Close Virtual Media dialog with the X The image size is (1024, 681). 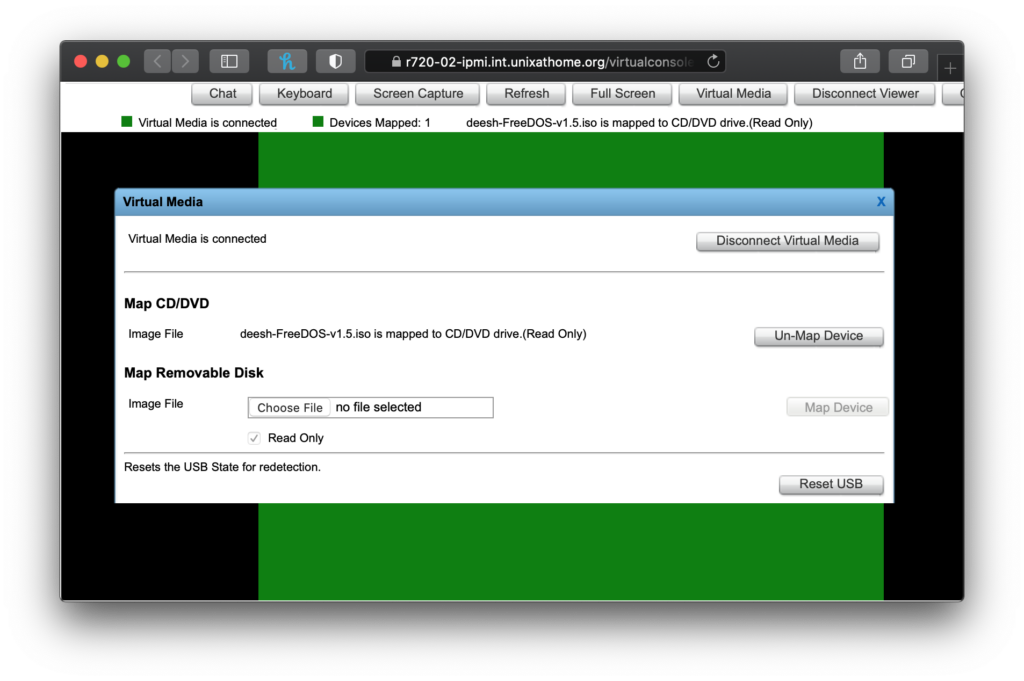[x=881, y=202]
